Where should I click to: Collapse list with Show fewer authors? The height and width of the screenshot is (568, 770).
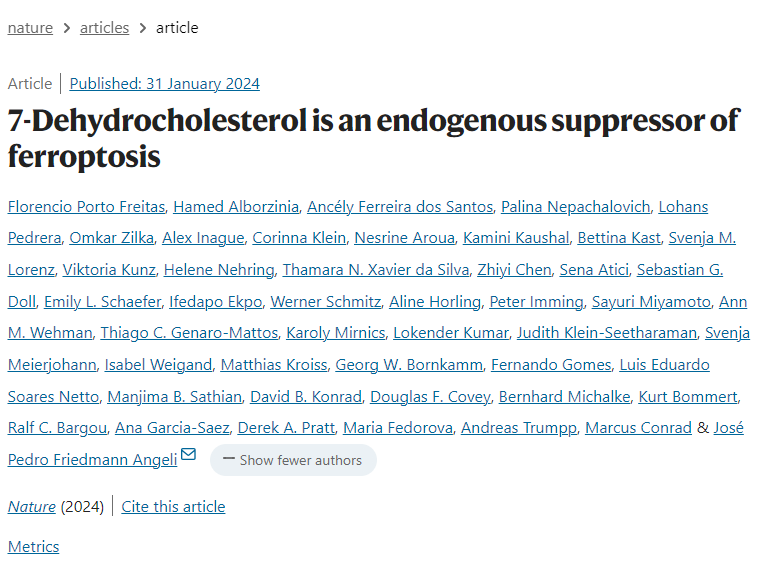pos(293,460)
